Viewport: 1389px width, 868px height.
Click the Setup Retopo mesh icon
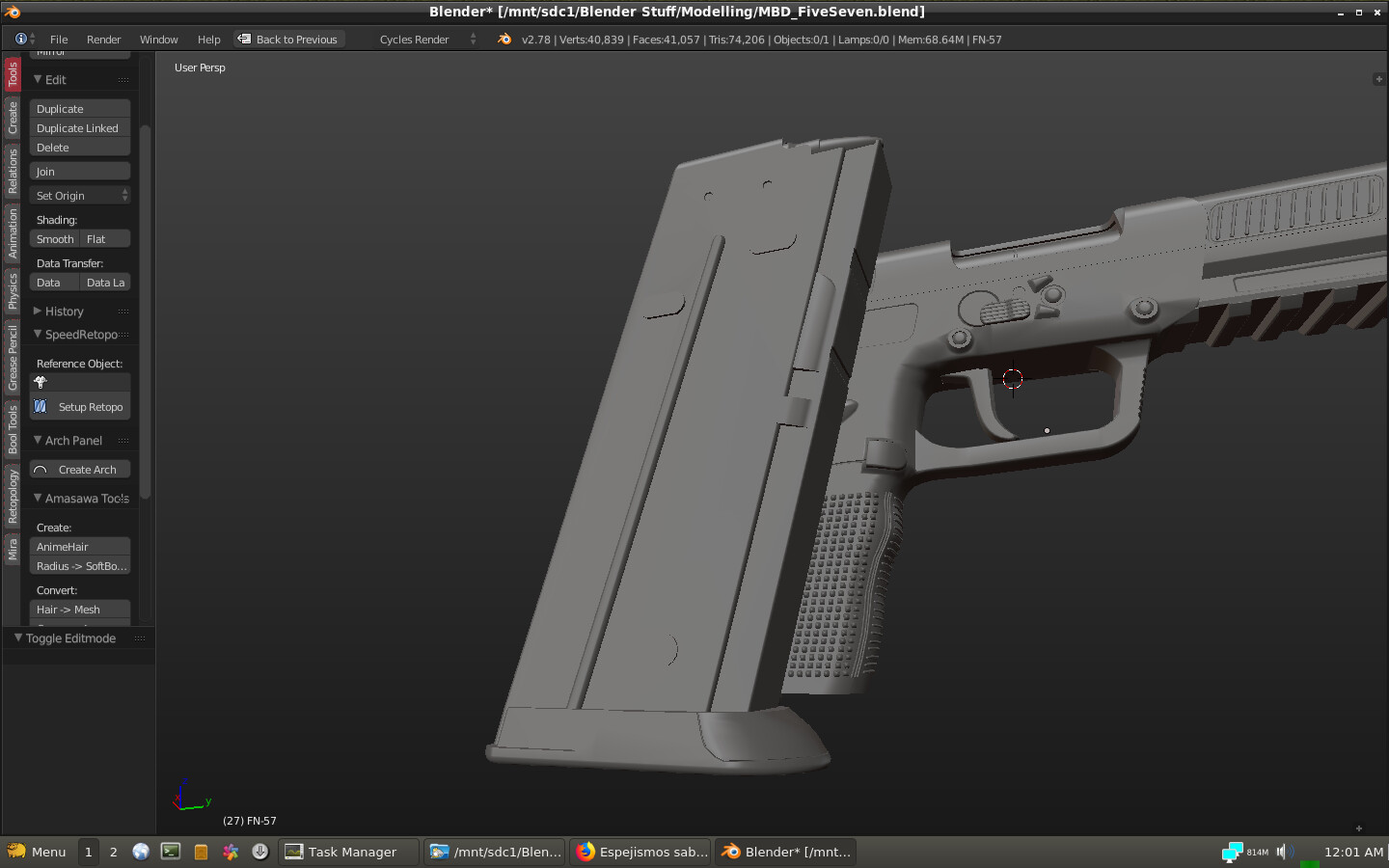click(x=41, y=407)
